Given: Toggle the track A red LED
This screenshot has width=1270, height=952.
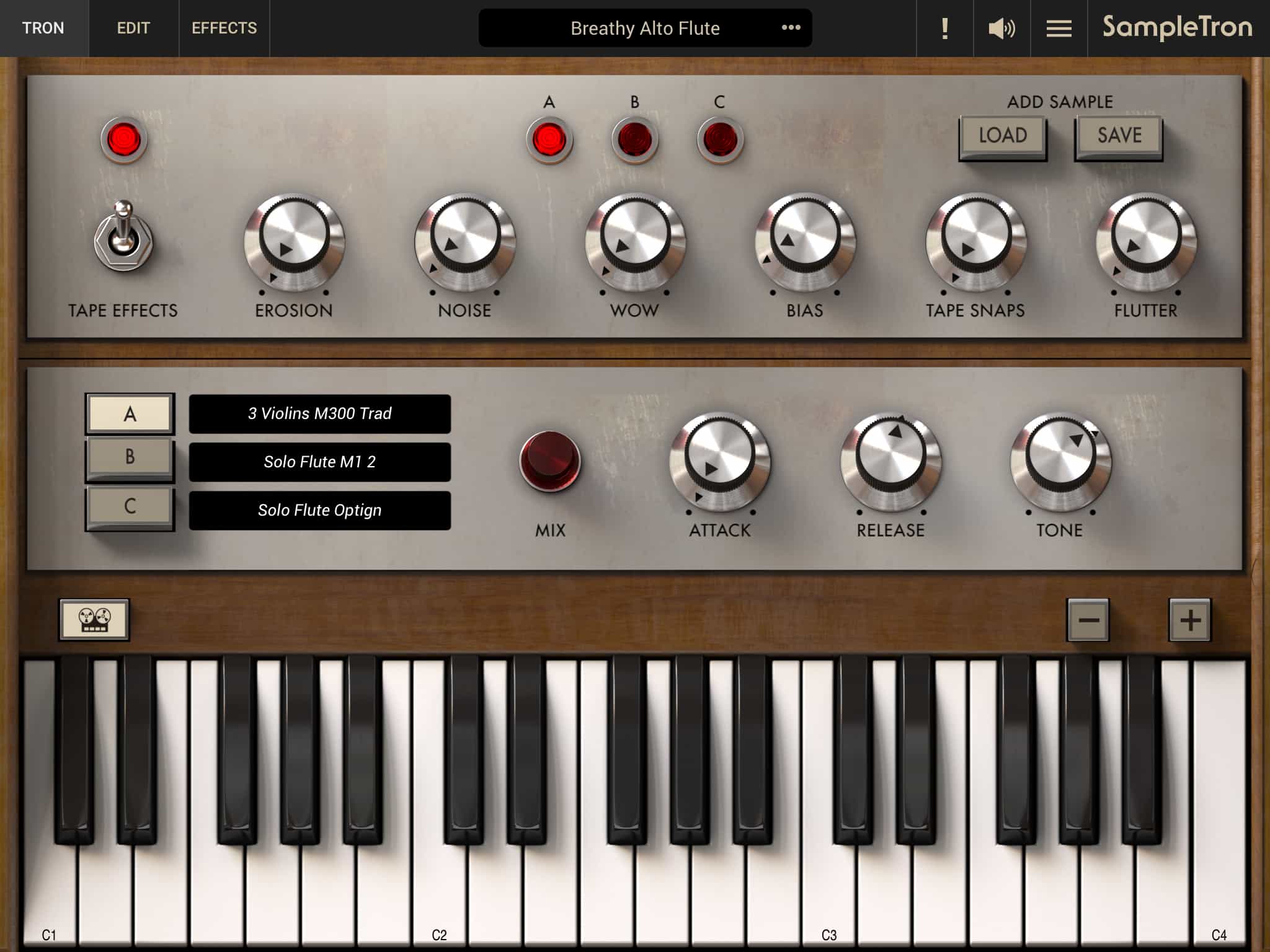Looking at the screenshot, I should [x=549, y=140].
